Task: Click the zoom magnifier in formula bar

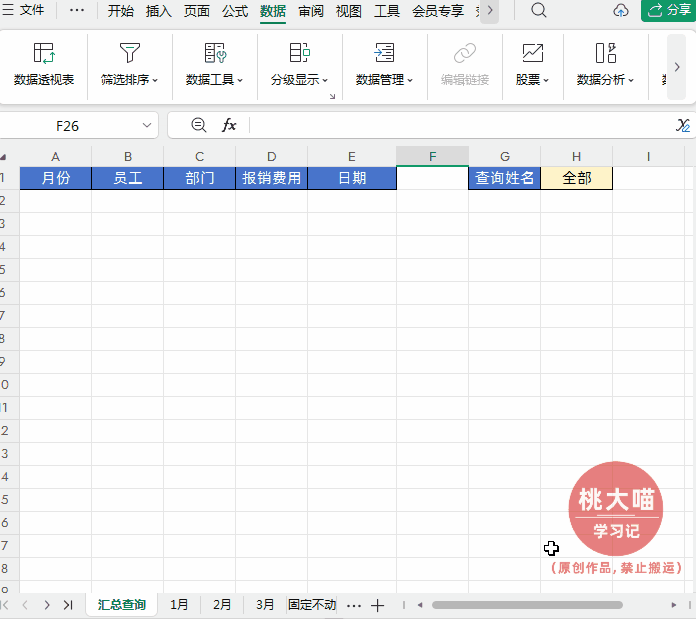Action: [x=198, y=126]
